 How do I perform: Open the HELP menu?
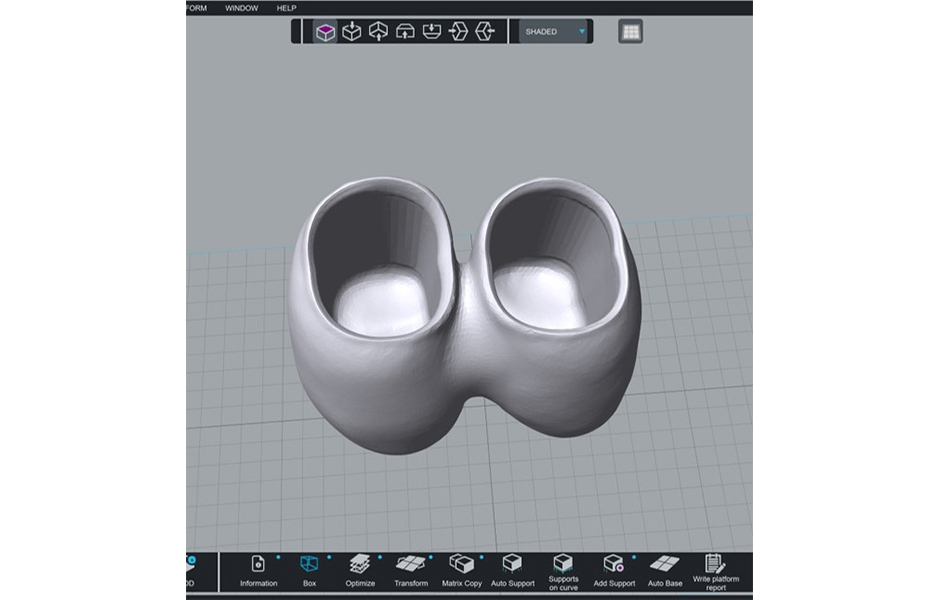pos(286,8)
